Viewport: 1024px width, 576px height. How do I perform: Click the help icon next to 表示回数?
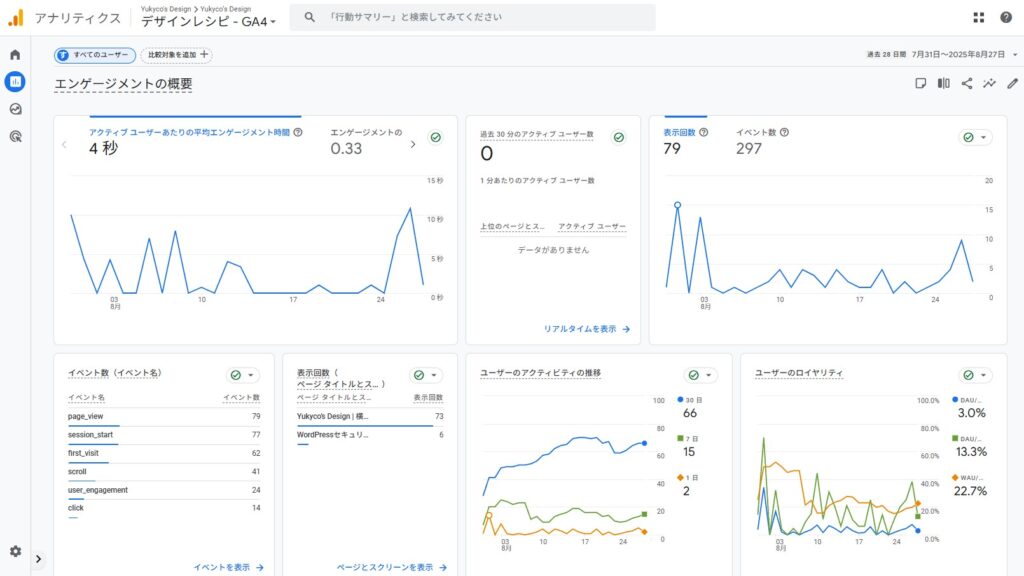pos(703,133)
